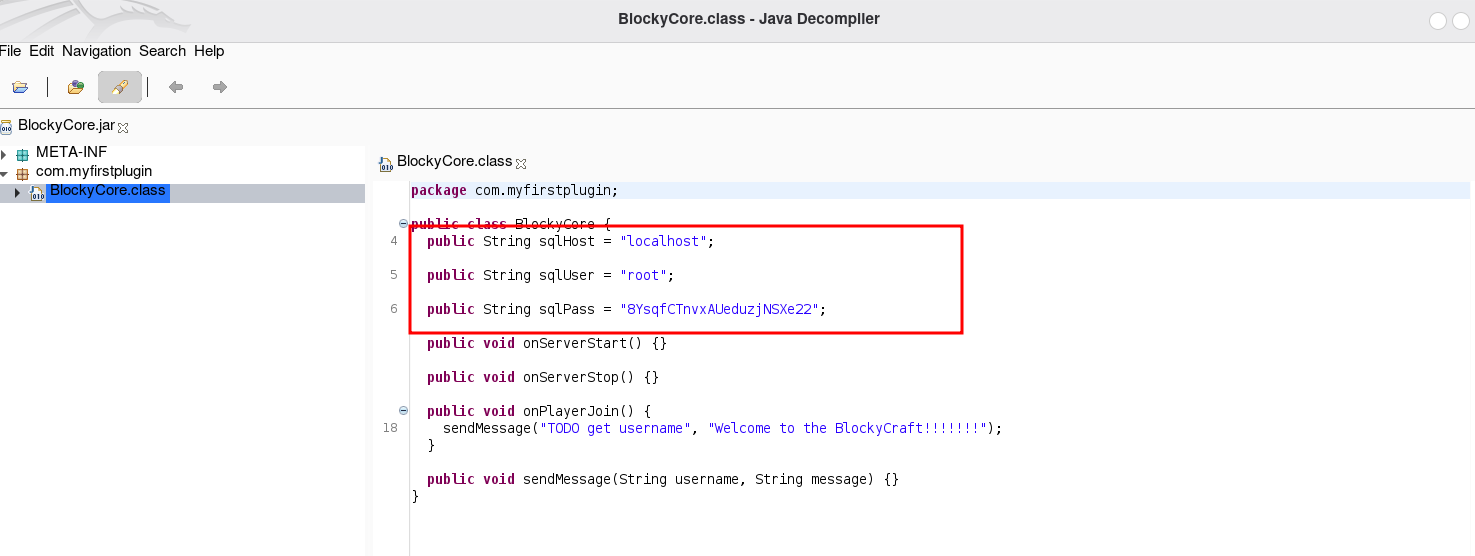Select the BlockyCore.jar tab

click(x=66, y=126)
